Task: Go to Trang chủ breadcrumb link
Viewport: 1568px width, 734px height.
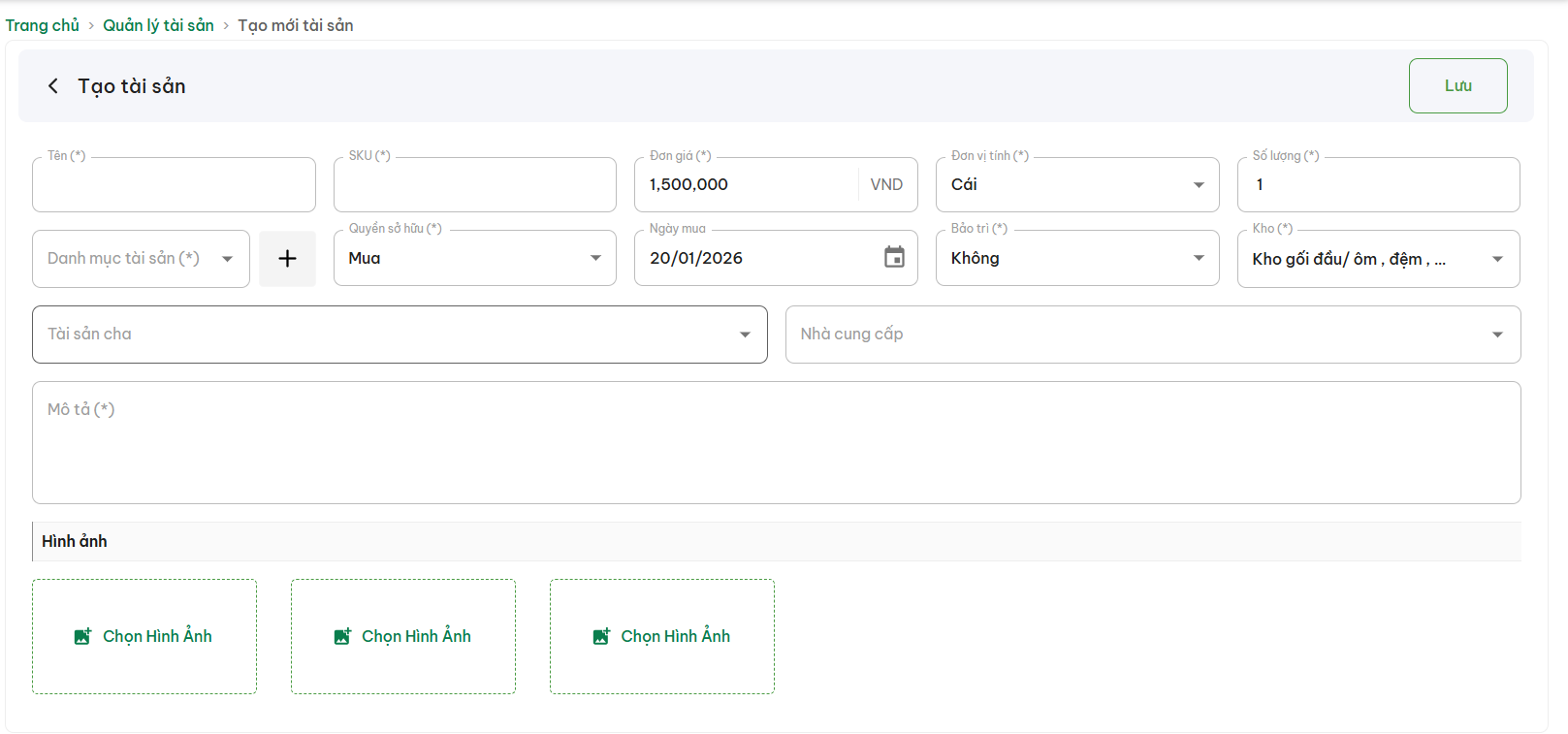Action: tap(43, 25)
